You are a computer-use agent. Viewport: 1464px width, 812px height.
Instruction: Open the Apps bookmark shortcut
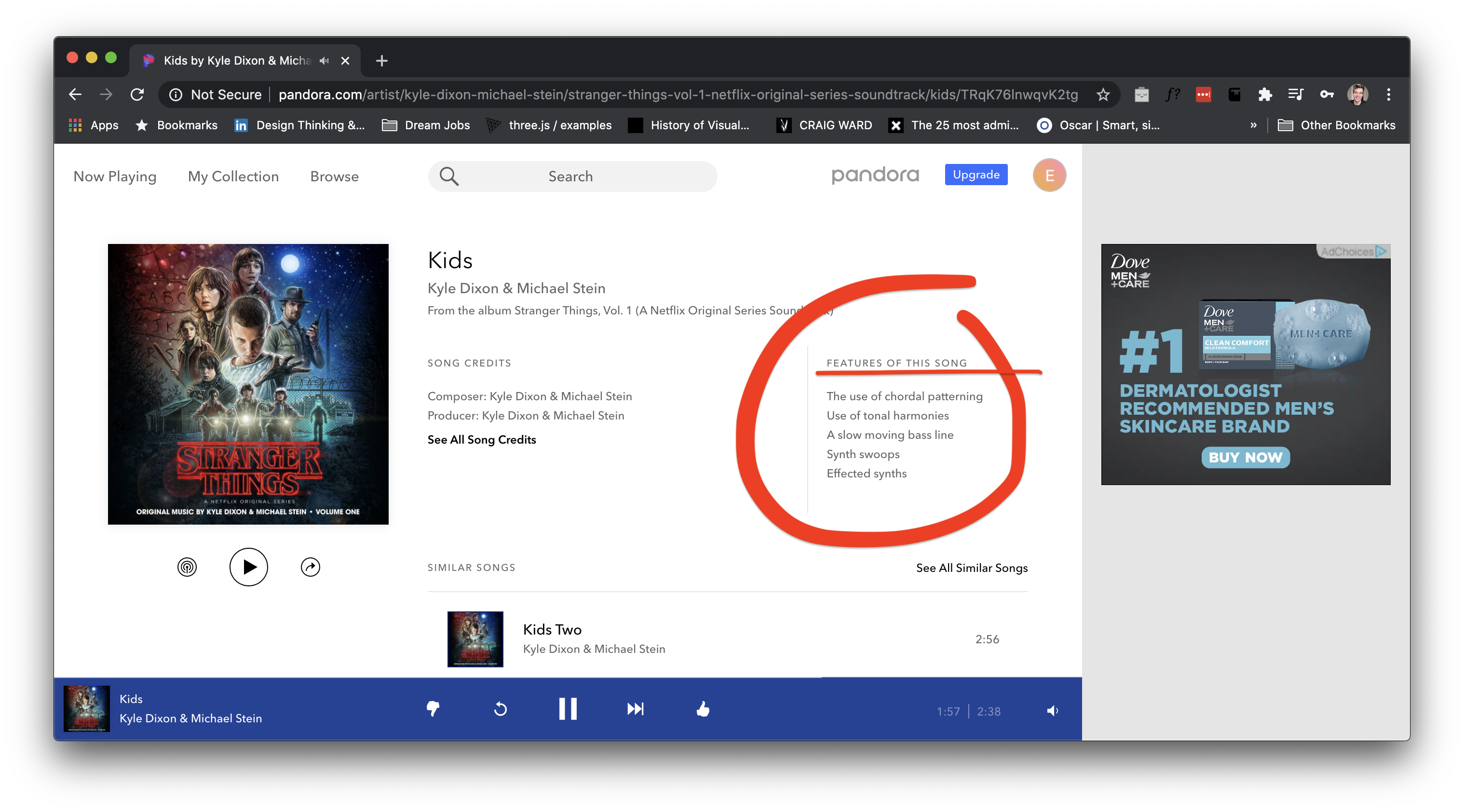[x=93, y=125]
